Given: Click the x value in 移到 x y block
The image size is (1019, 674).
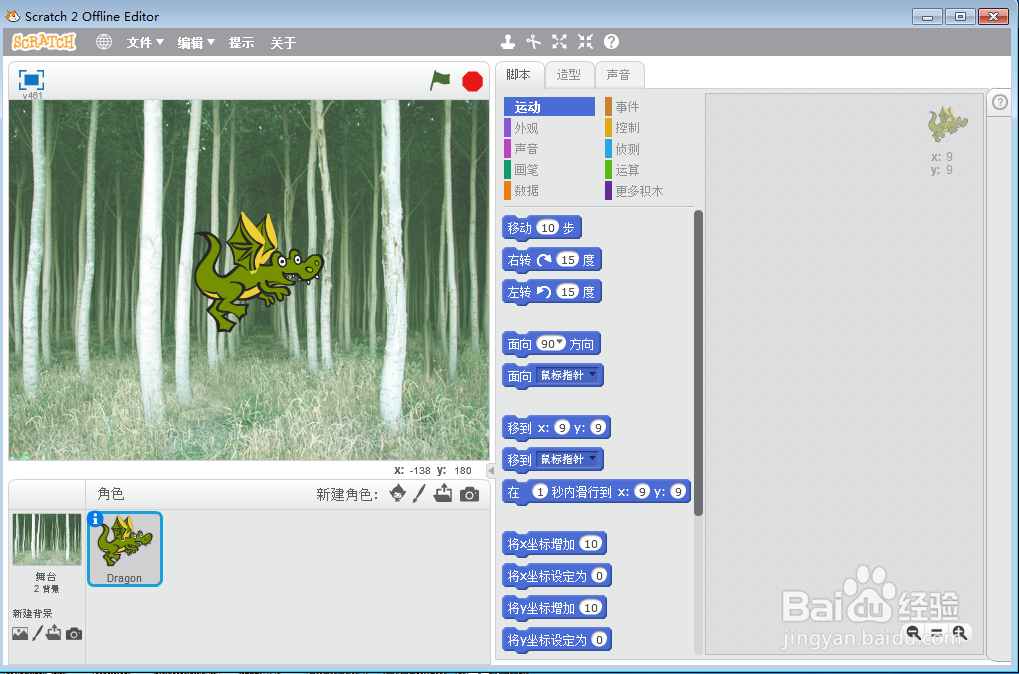Looking at the screenshot, I should tap(562, 427).
